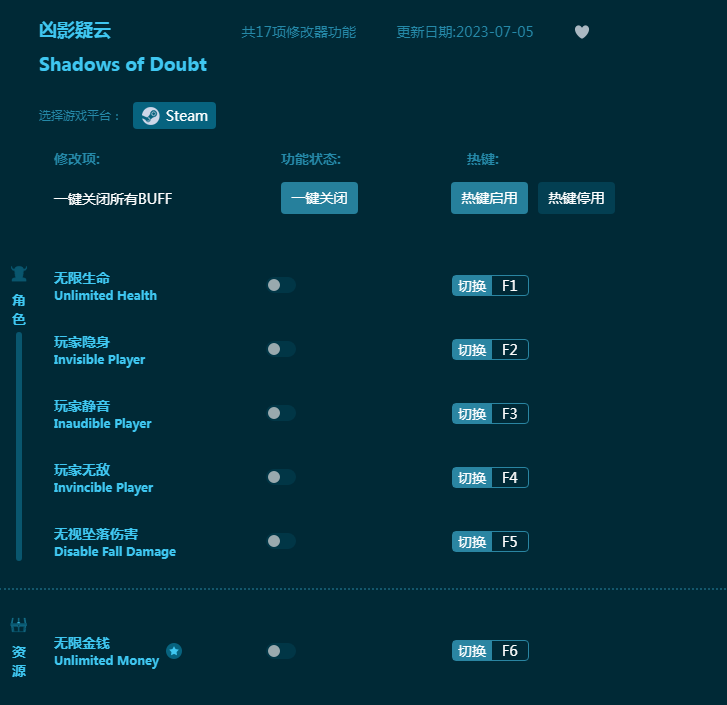
Task: Edit the F6 hotkey field
Action: tap(510, 651)
